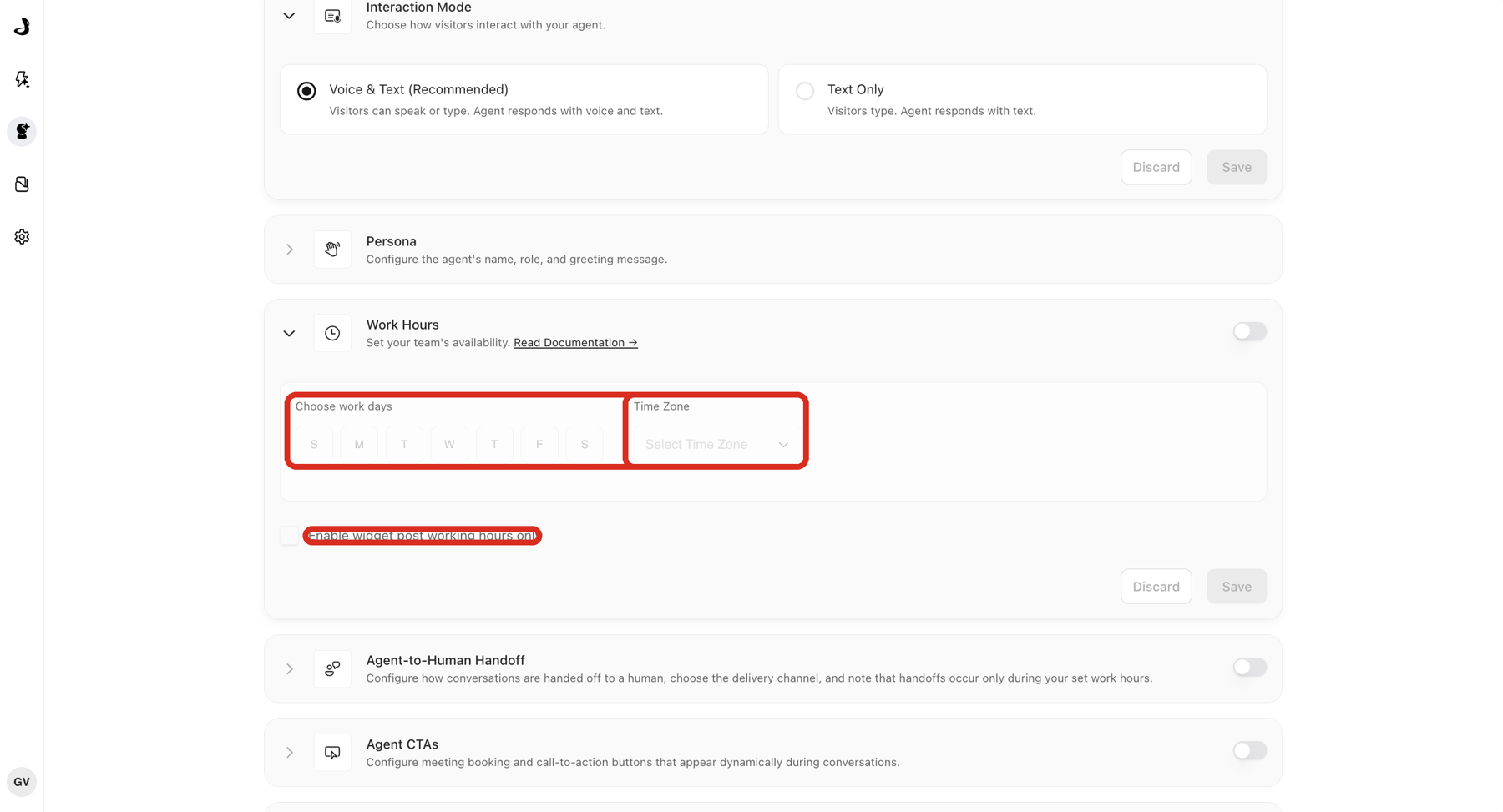Save the Interaction Mode settings
The image size is (1503, 812).
pyautogui.click(x=1236, y=167)
